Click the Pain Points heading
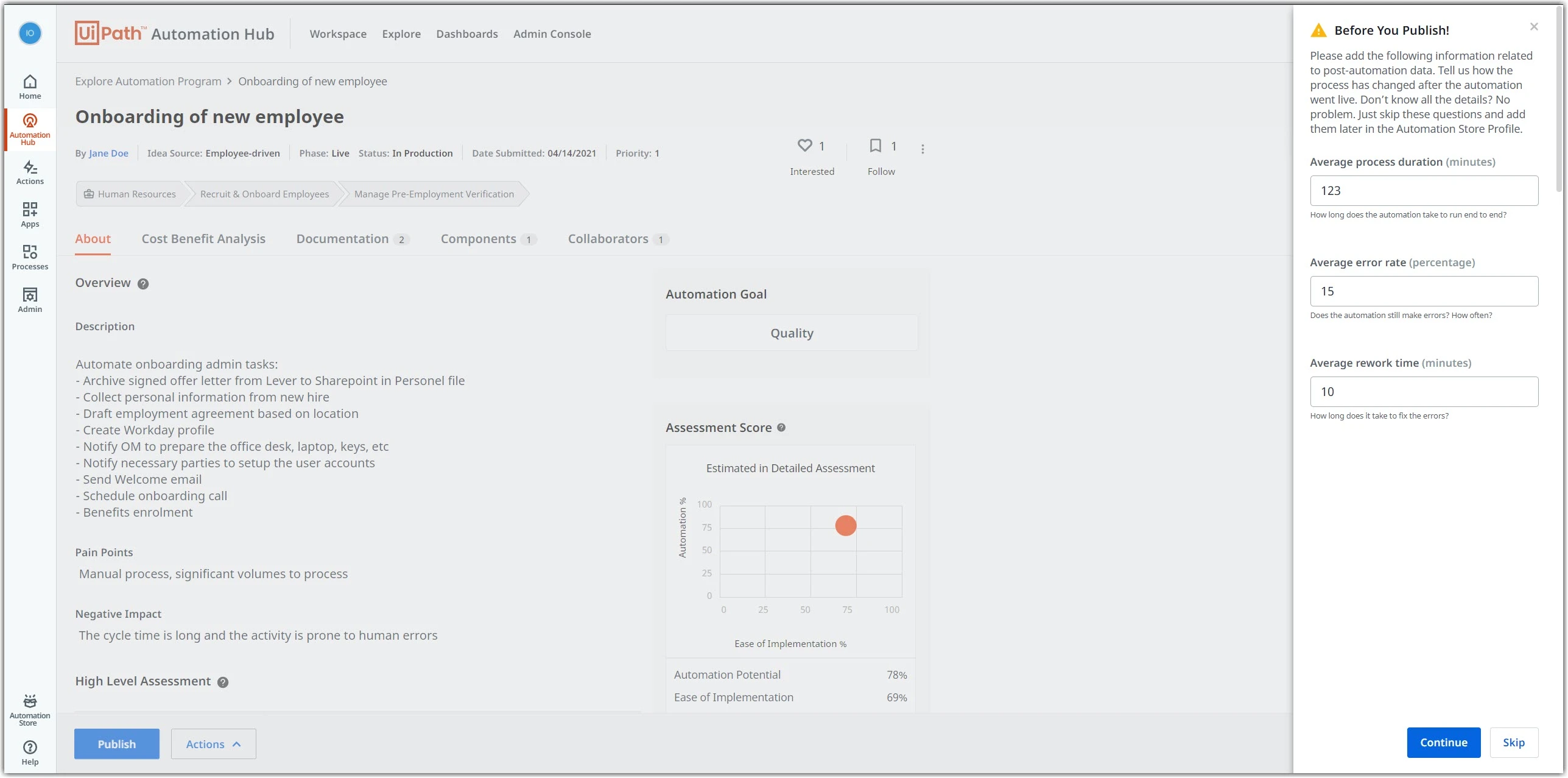The width and height of the screenshot is (1568, 778). tap(104, 553)
